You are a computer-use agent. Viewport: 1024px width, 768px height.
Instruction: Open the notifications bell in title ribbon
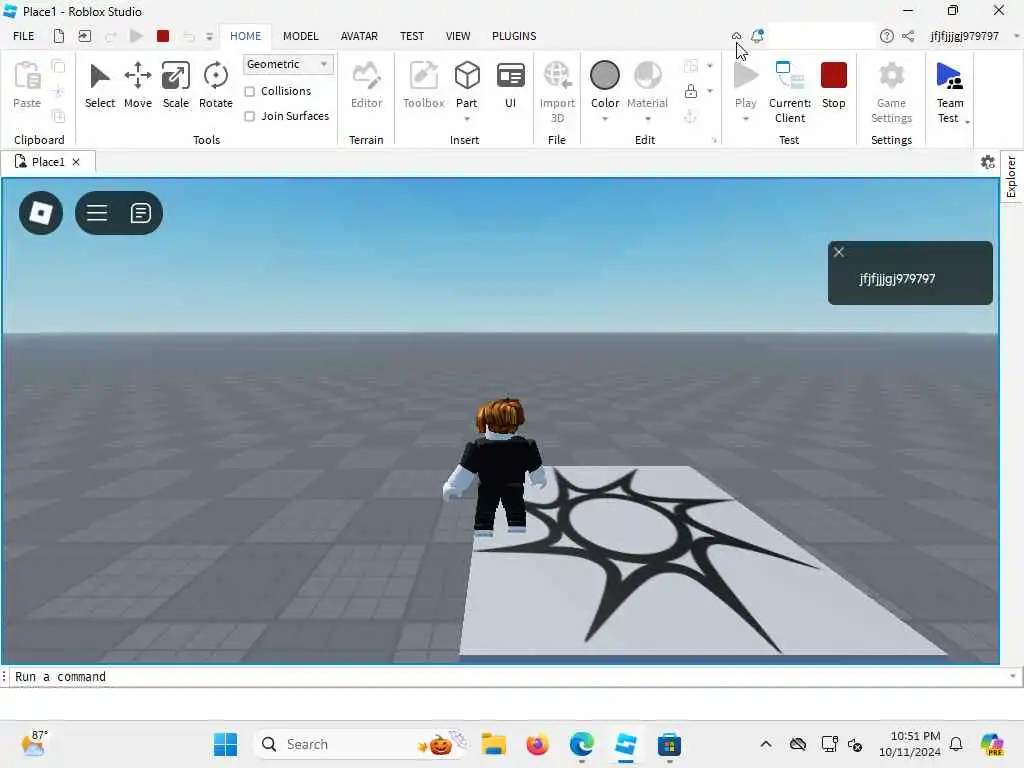pos(757,36)
